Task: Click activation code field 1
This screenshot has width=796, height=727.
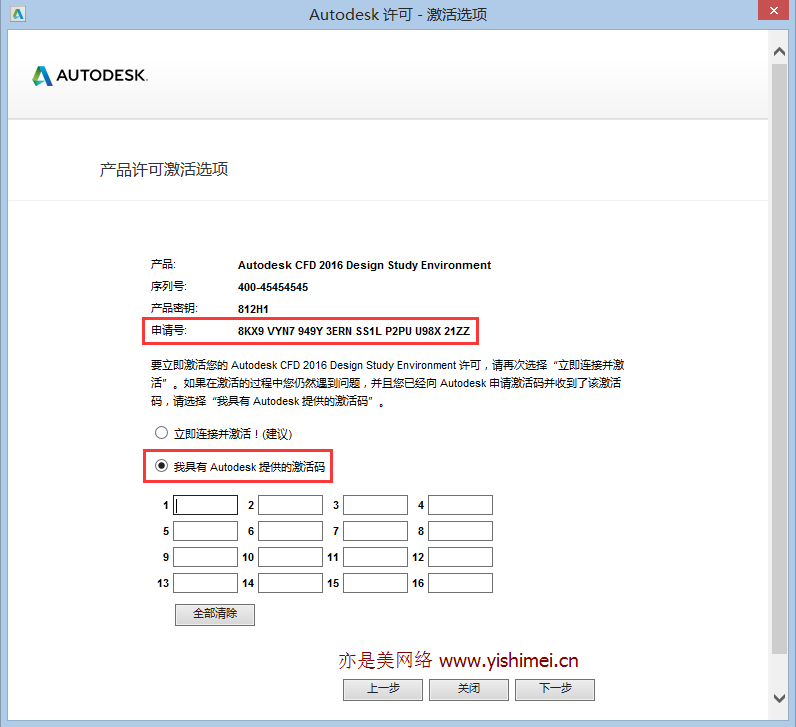Action: pyautogui.click(x=206, y=505)
